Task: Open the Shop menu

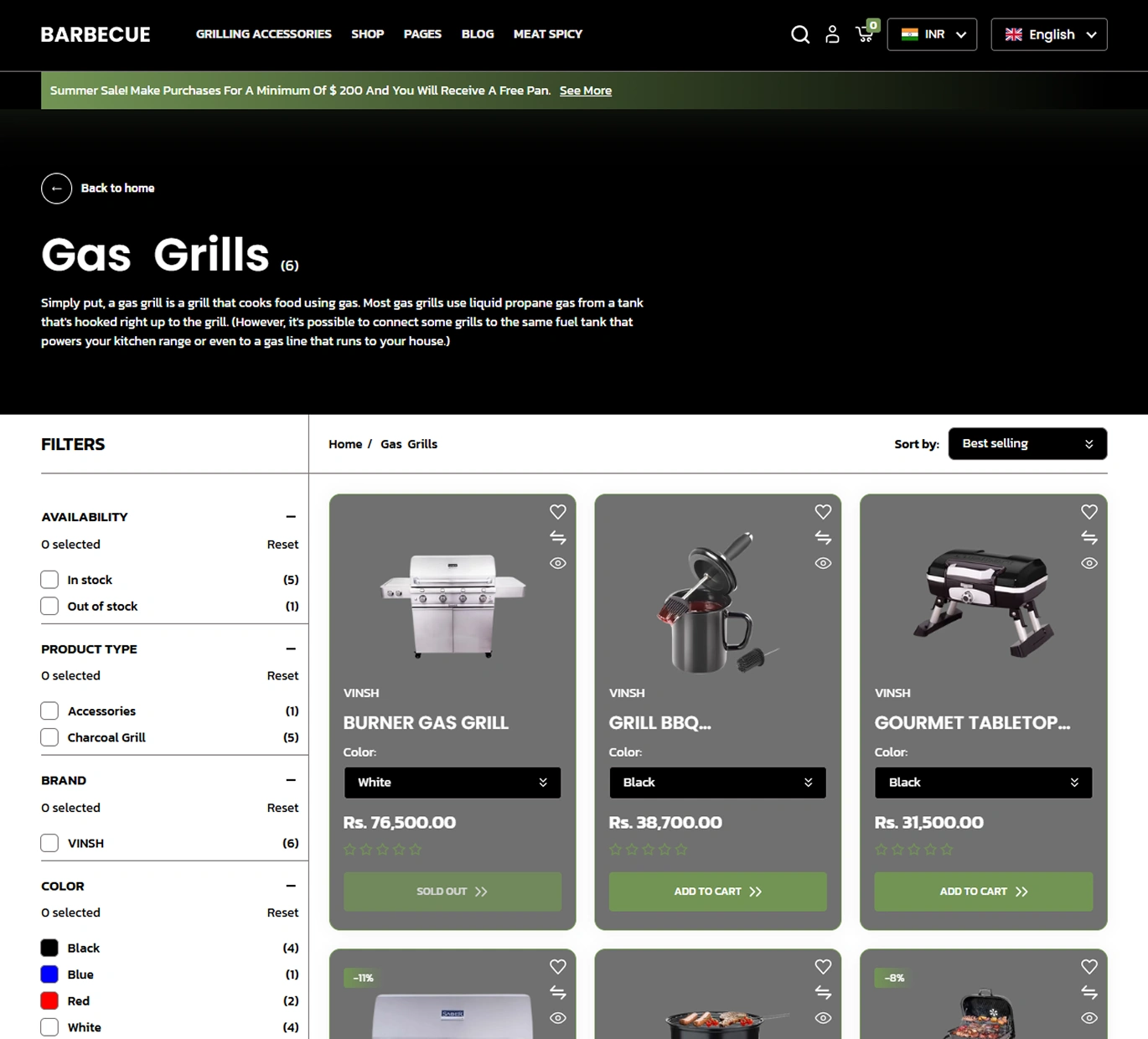Action: pyautogui.click(x=368, y=34)
